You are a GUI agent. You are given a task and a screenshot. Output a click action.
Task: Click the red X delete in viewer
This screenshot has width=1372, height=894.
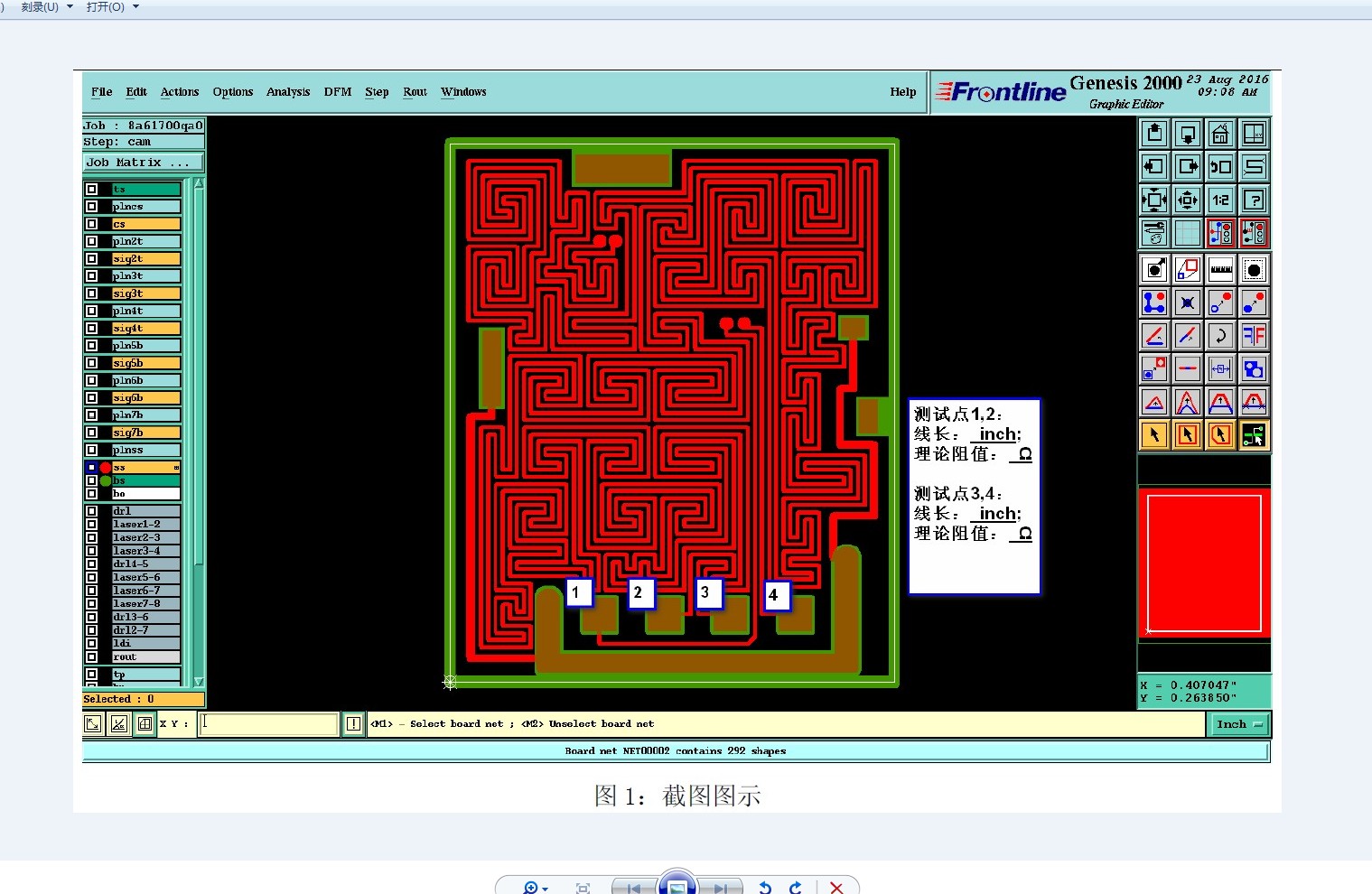click(836, 888)
